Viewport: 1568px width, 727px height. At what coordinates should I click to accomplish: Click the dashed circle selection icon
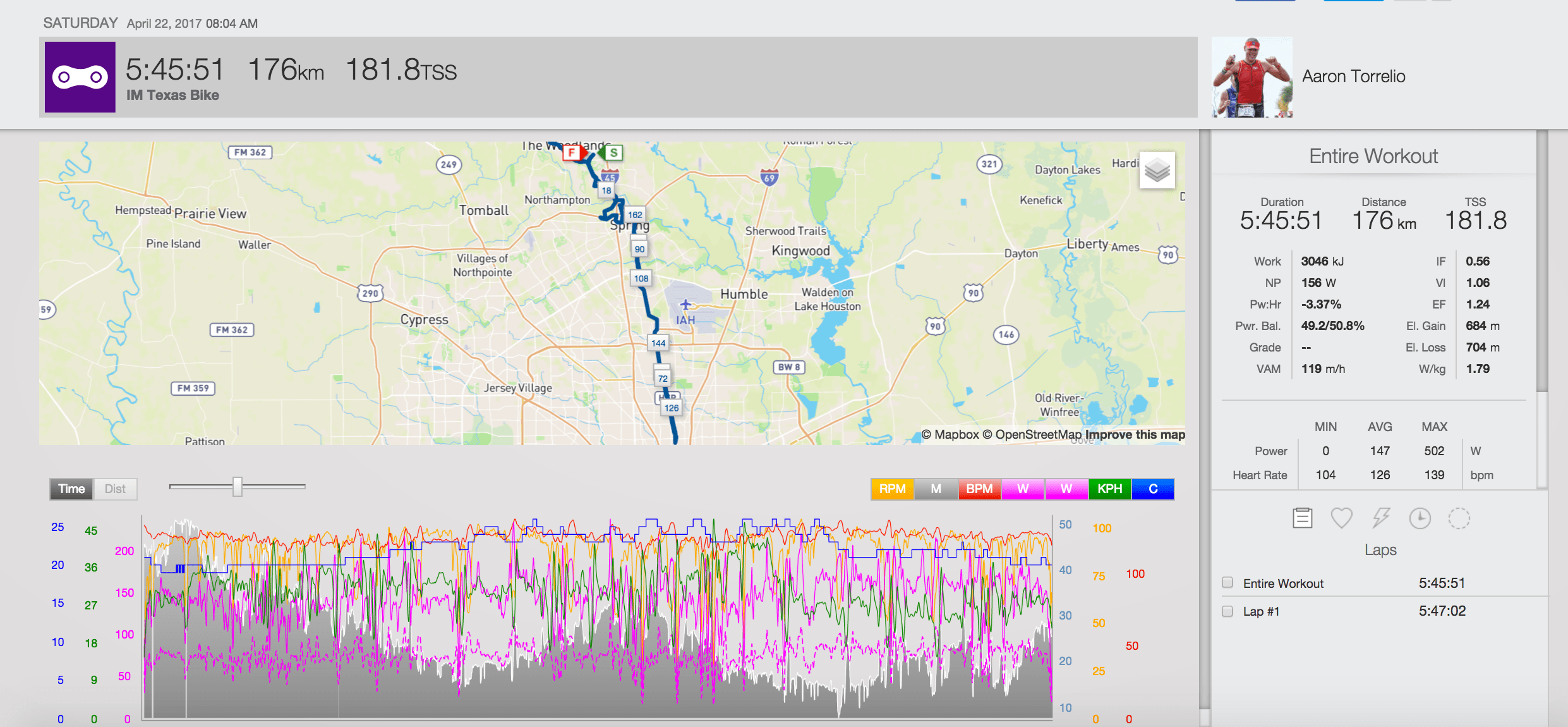[1459, 518]
